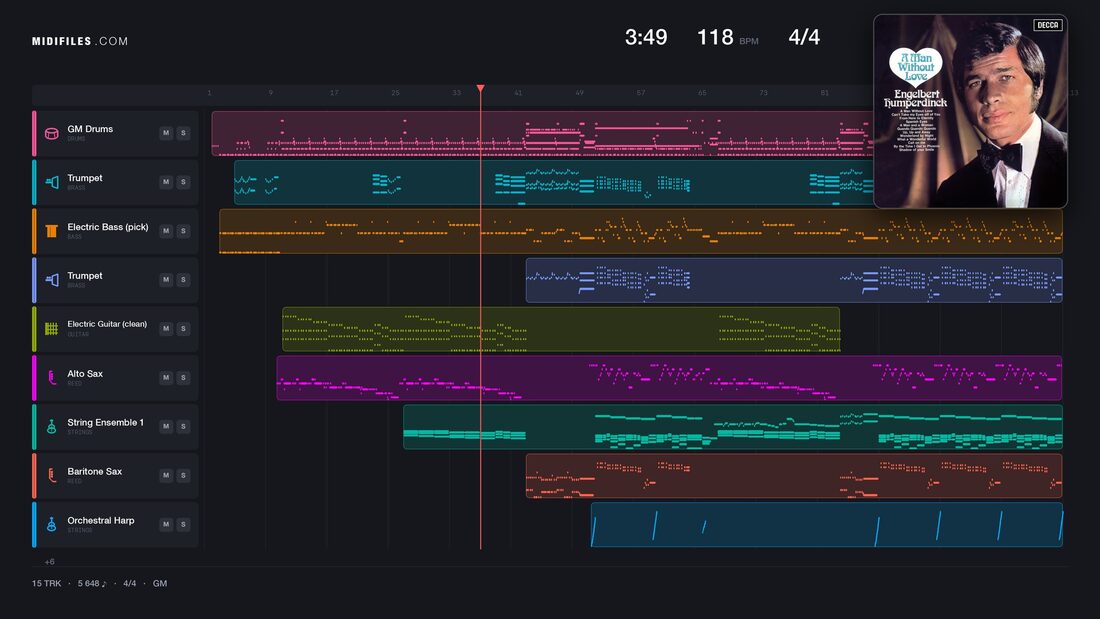Click the Alto Sax instrument icon
1100x619 pixels.
click(51, 378)
